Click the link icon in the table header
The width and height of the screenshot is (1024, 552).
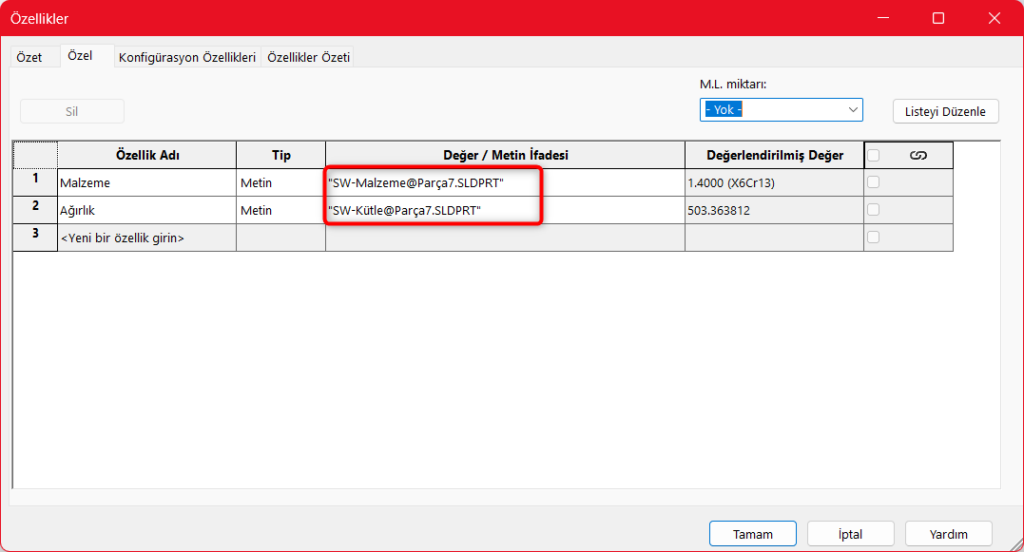[x=918, y=155]
